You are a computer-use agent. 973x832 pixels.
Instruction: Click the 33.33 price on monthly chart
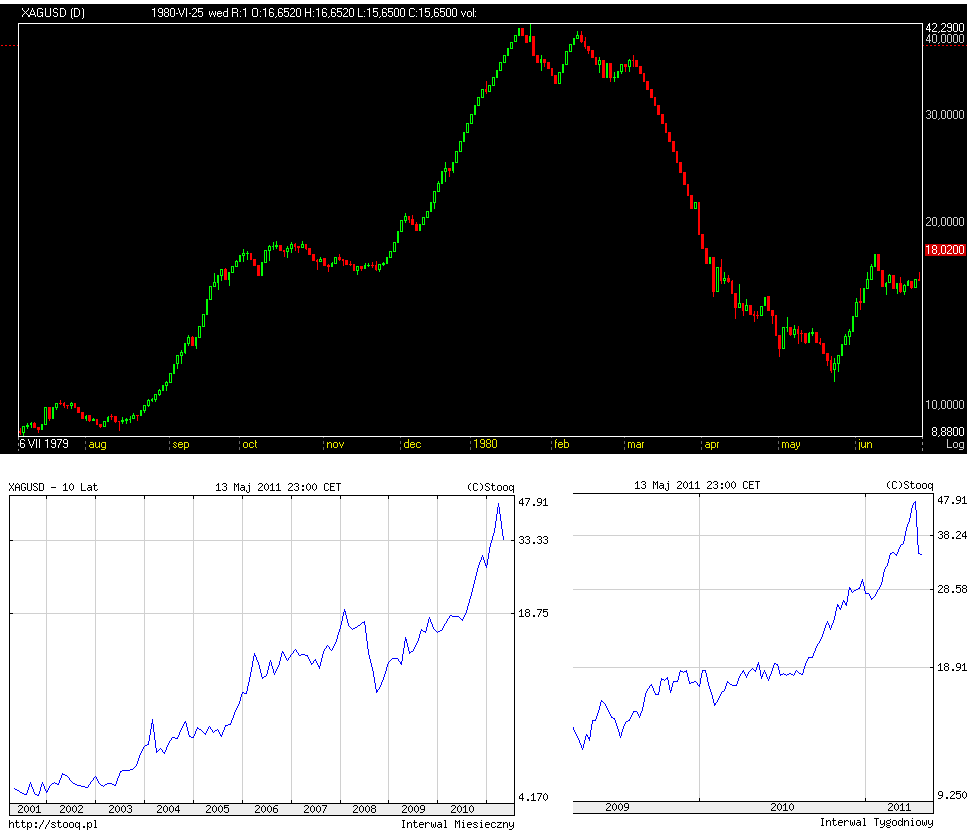[x=534, y=540]
